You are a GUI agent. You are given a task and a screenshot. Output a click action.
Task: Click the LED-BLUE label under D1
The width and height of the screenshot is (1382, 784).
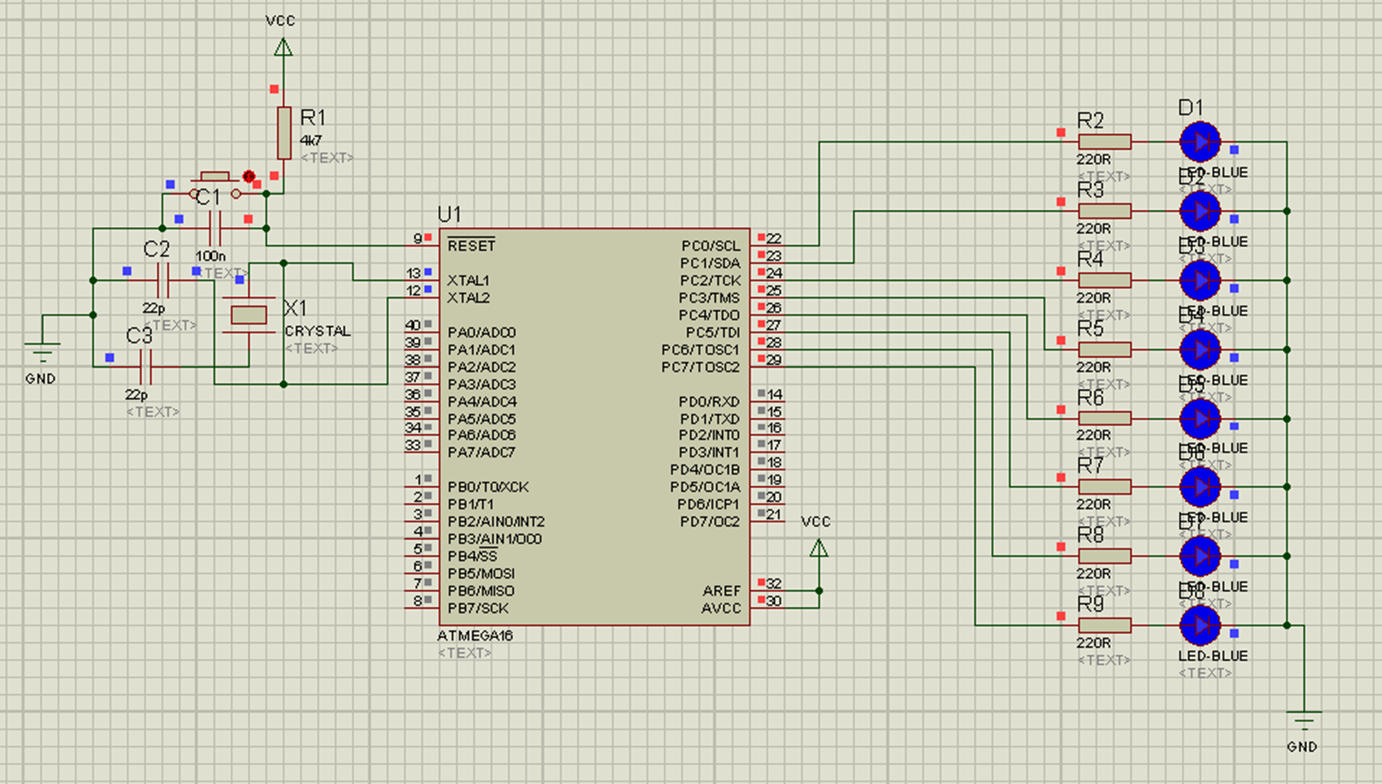pos(1215,171)
